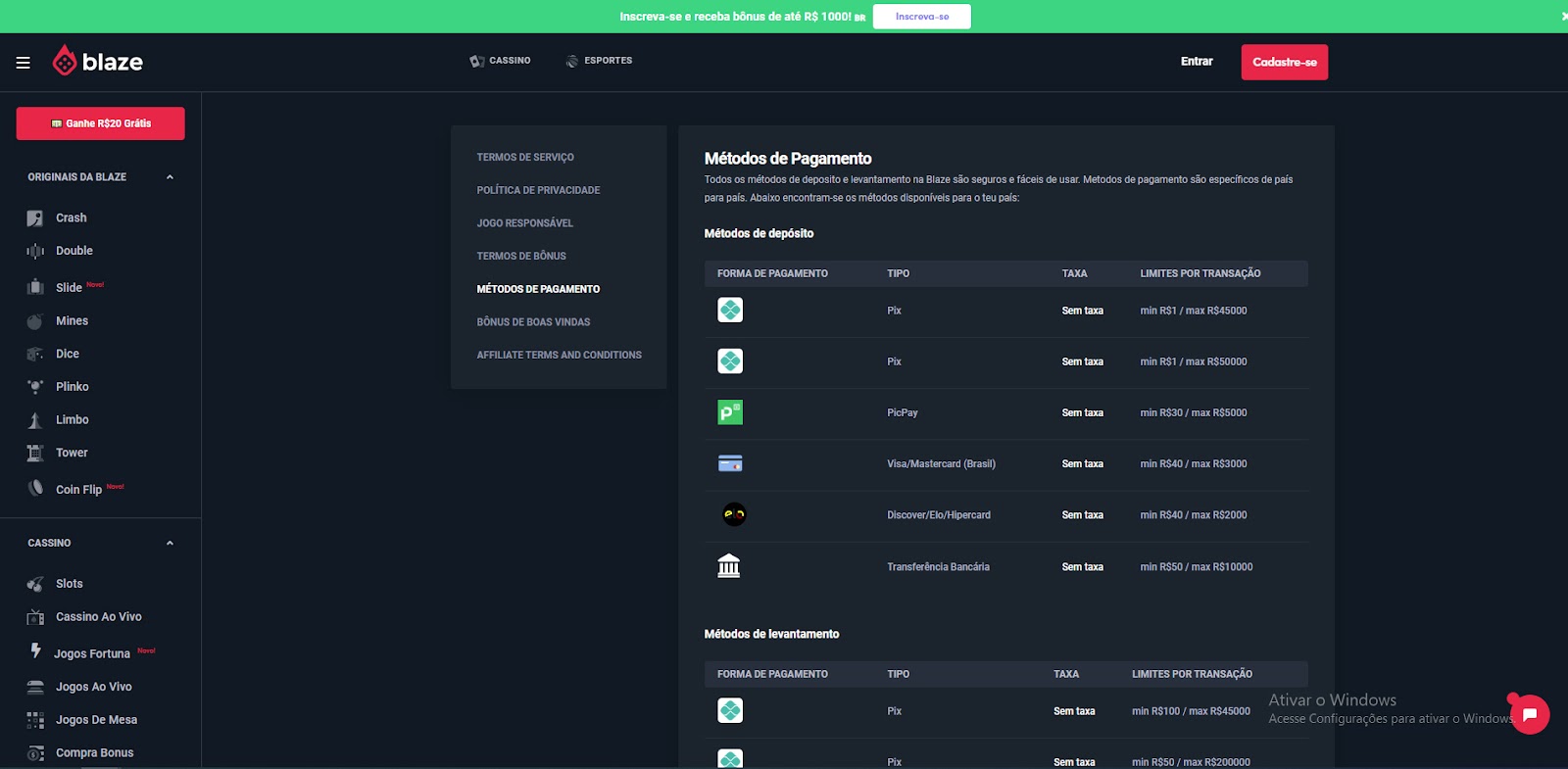Open the hamburger menu icon
This screenshot has width=1568, height=769.
(24, 63)
